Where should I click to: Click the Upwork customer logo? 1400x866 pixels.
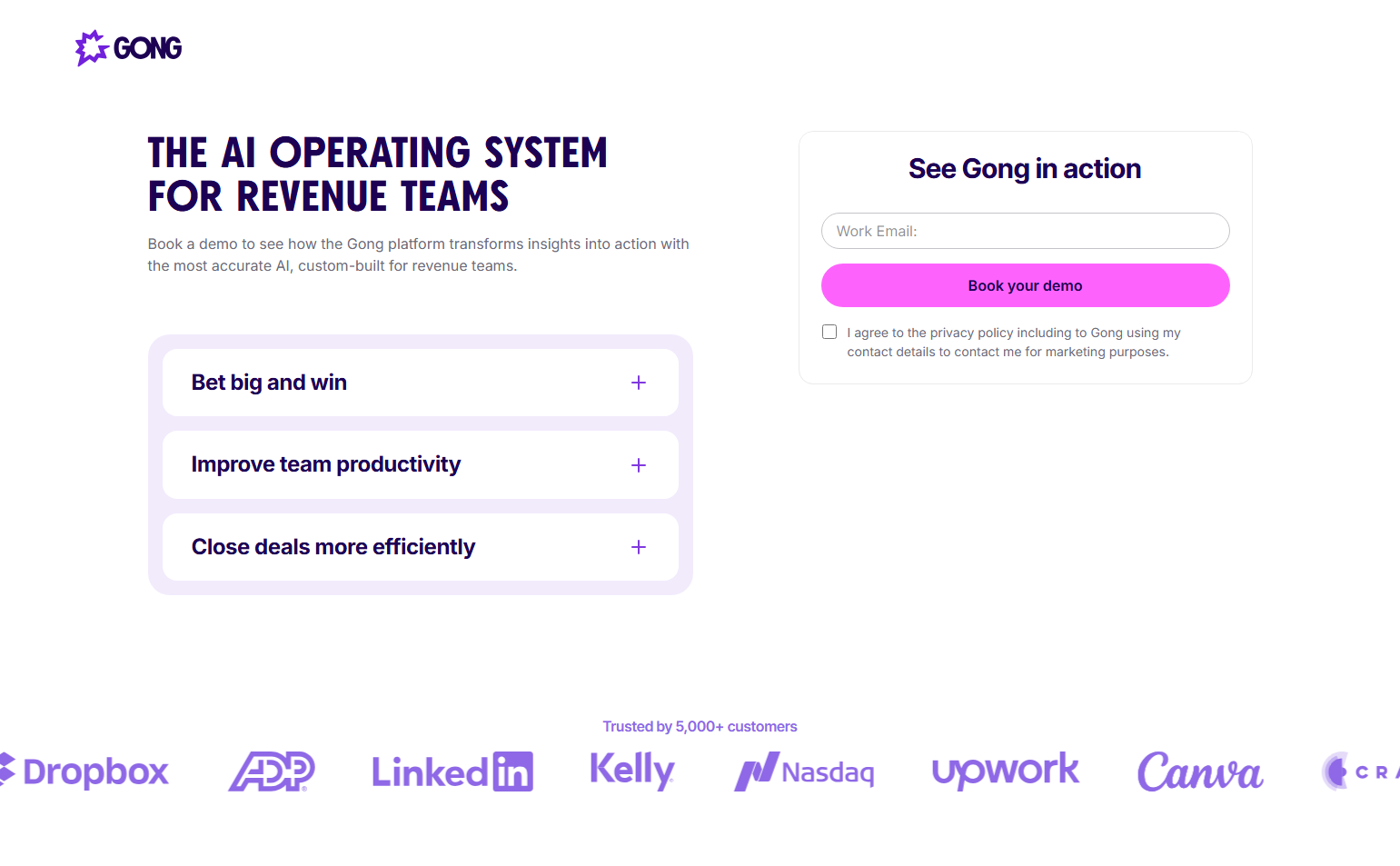1006,771
